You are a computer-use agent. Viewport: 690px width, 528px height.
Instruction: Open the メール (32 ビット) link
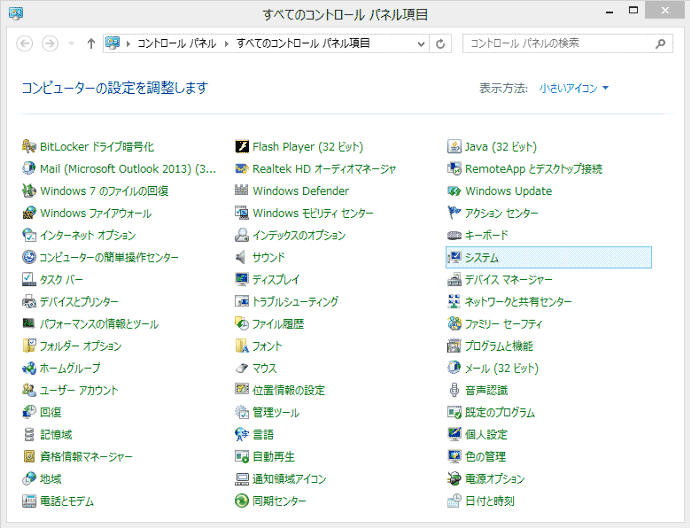502,368
